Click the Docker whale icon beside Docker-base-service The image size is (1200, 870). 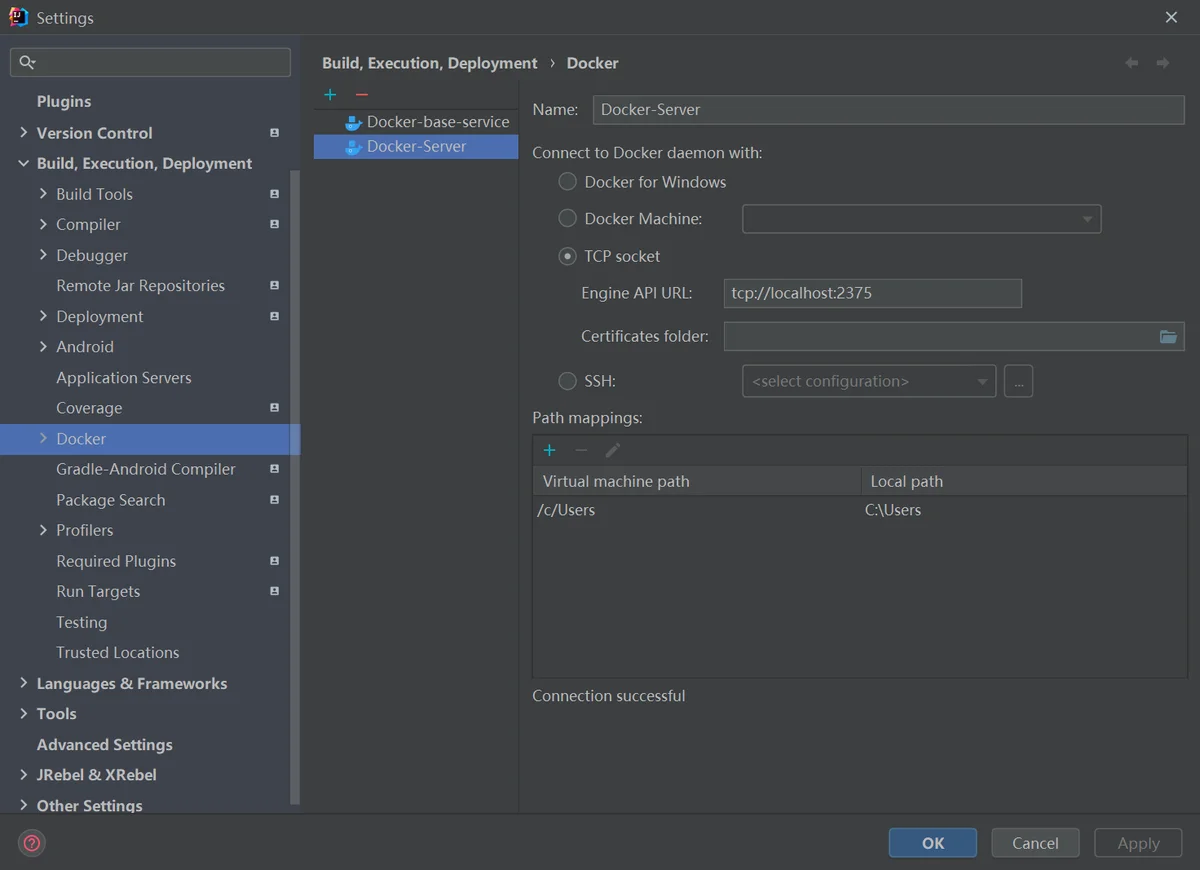coord(353,122)
